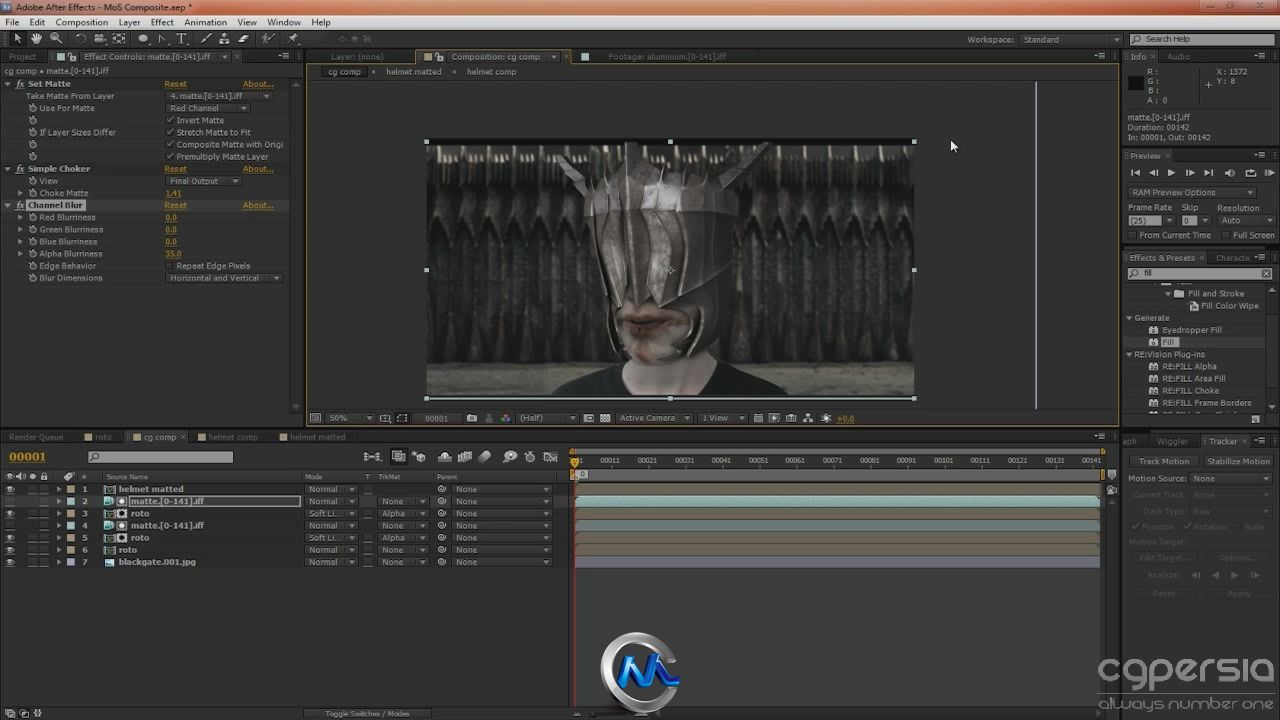Click Toggle Switches / Modes button
Image resolution: width=1280 pixels, height=720 pixels.
point(368,713)
